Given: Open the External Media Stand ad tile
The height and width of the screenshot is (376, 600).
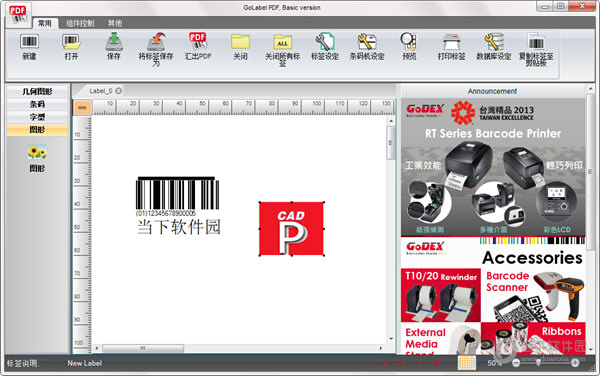Looking at the screenshot, I should pyautogui.click(x=441, y=338).
